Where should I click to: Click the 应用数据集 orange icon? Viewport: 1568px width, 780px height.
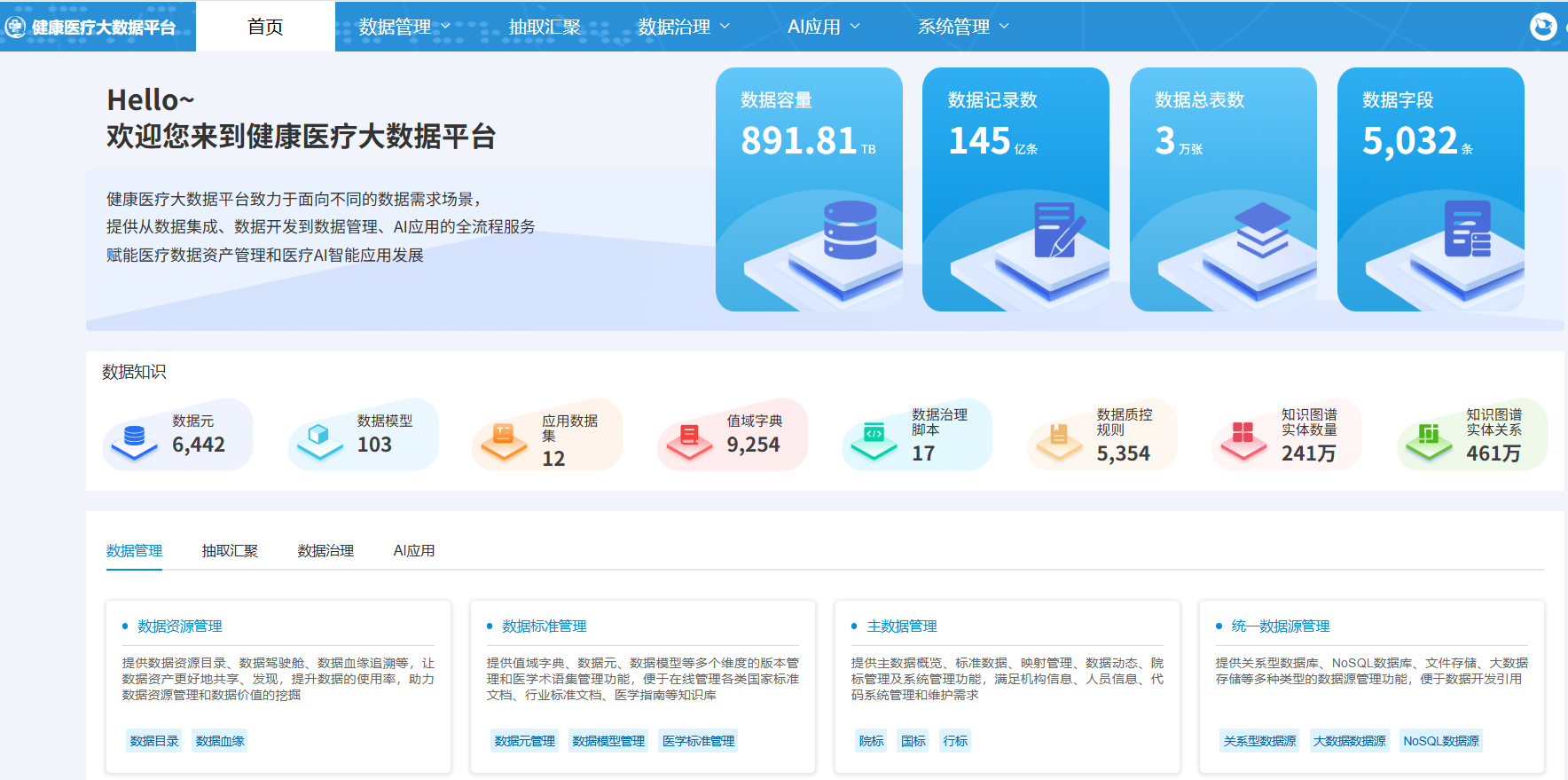(x=504, y=437)
